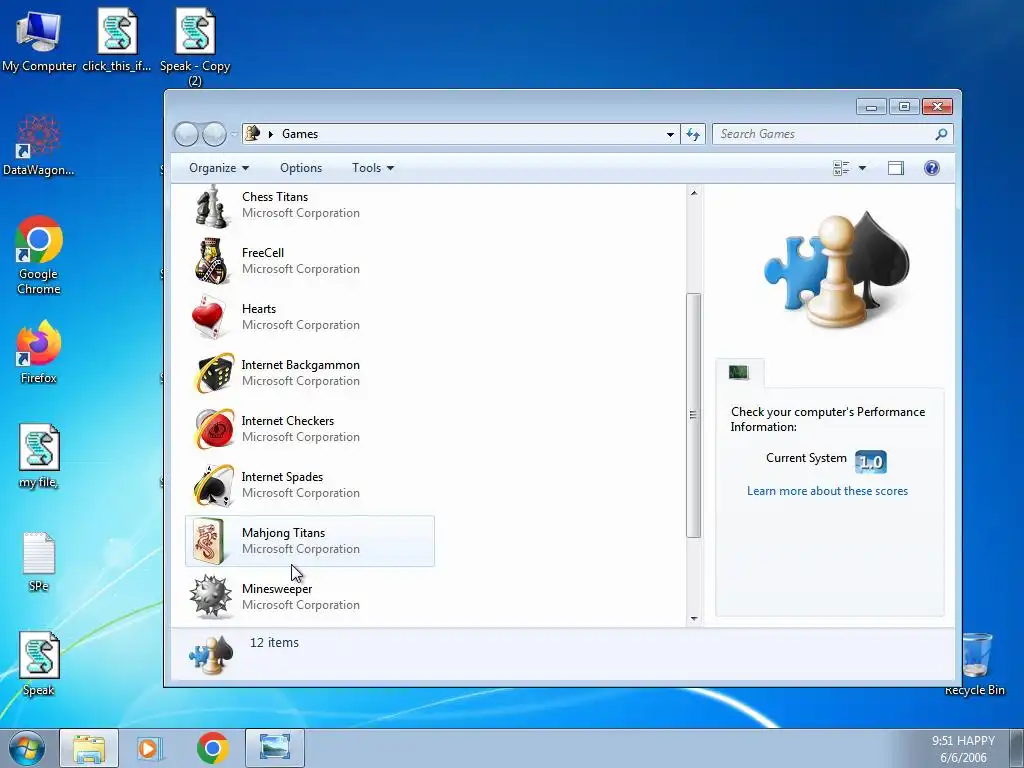Click the refresh button beside the address bar

(x=693, y=135)
